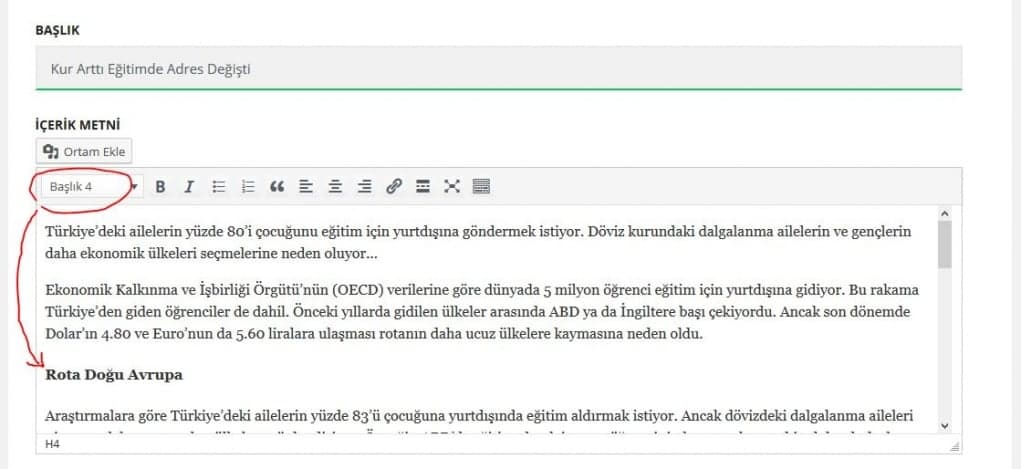This screenshot has height=469, width=1021.
Task: Enable distraction-free fullscreen mode
Action: [452, 187]
